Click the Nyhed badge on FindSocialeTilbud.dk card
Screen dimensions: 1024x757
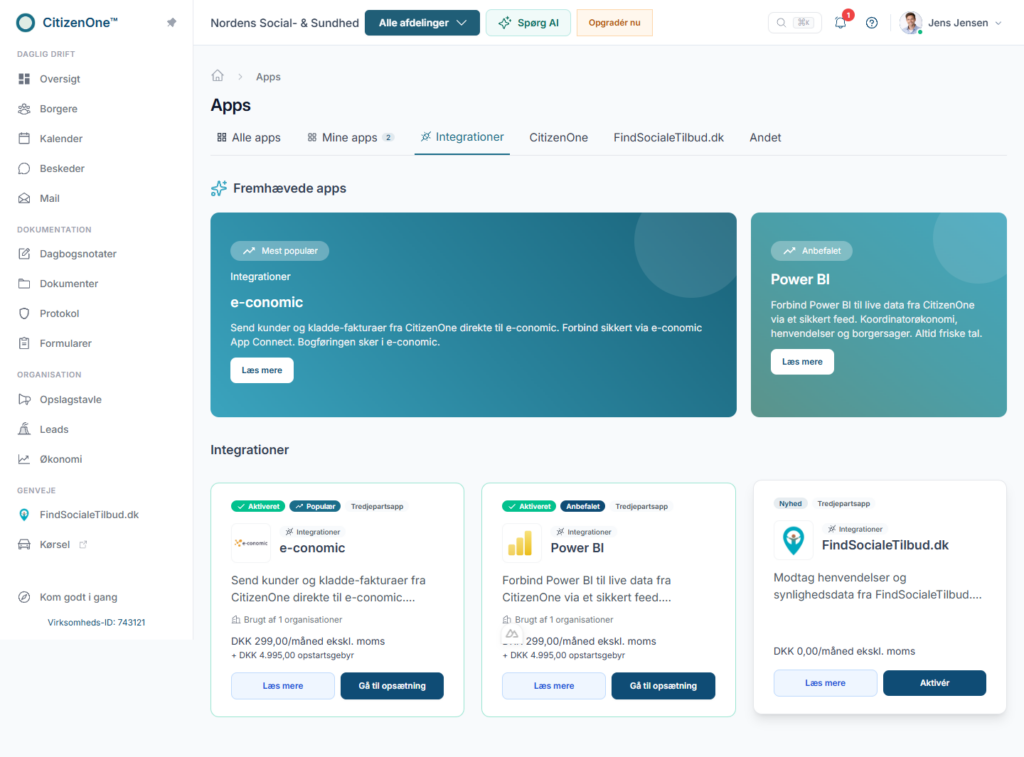pos(790,504)
